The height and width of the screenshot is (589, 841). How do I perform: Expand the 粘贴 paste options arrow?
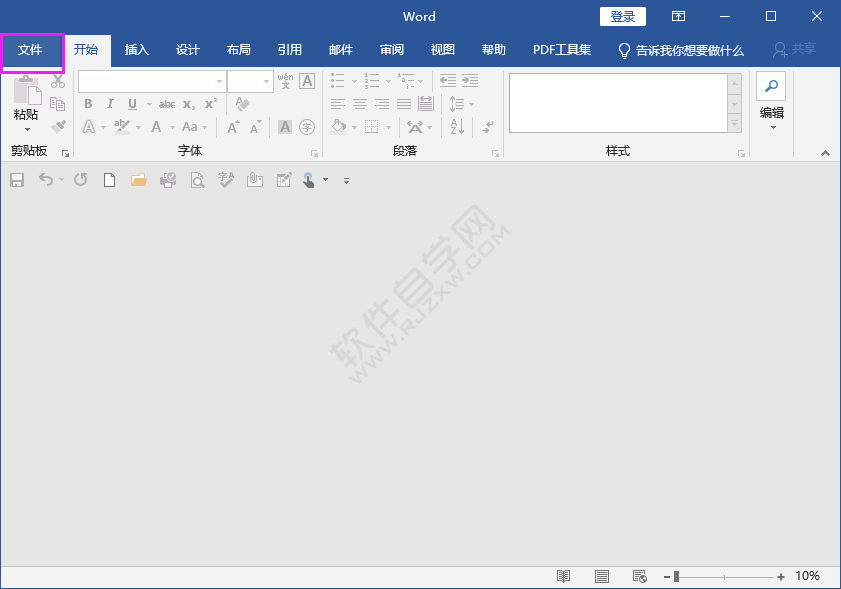coord(27,129)
